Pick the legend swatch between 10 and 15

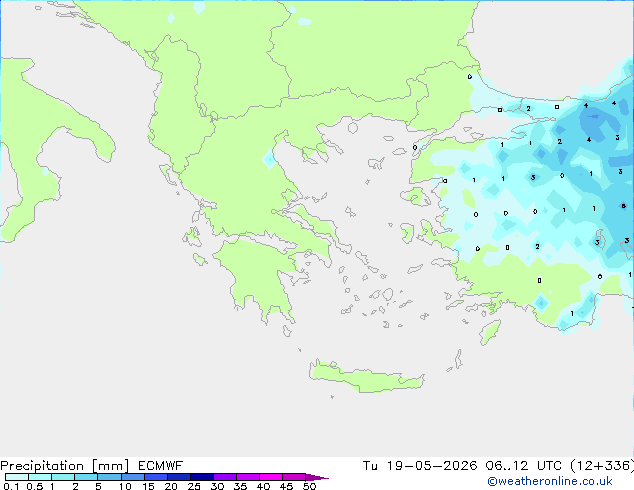coord(133,477)
